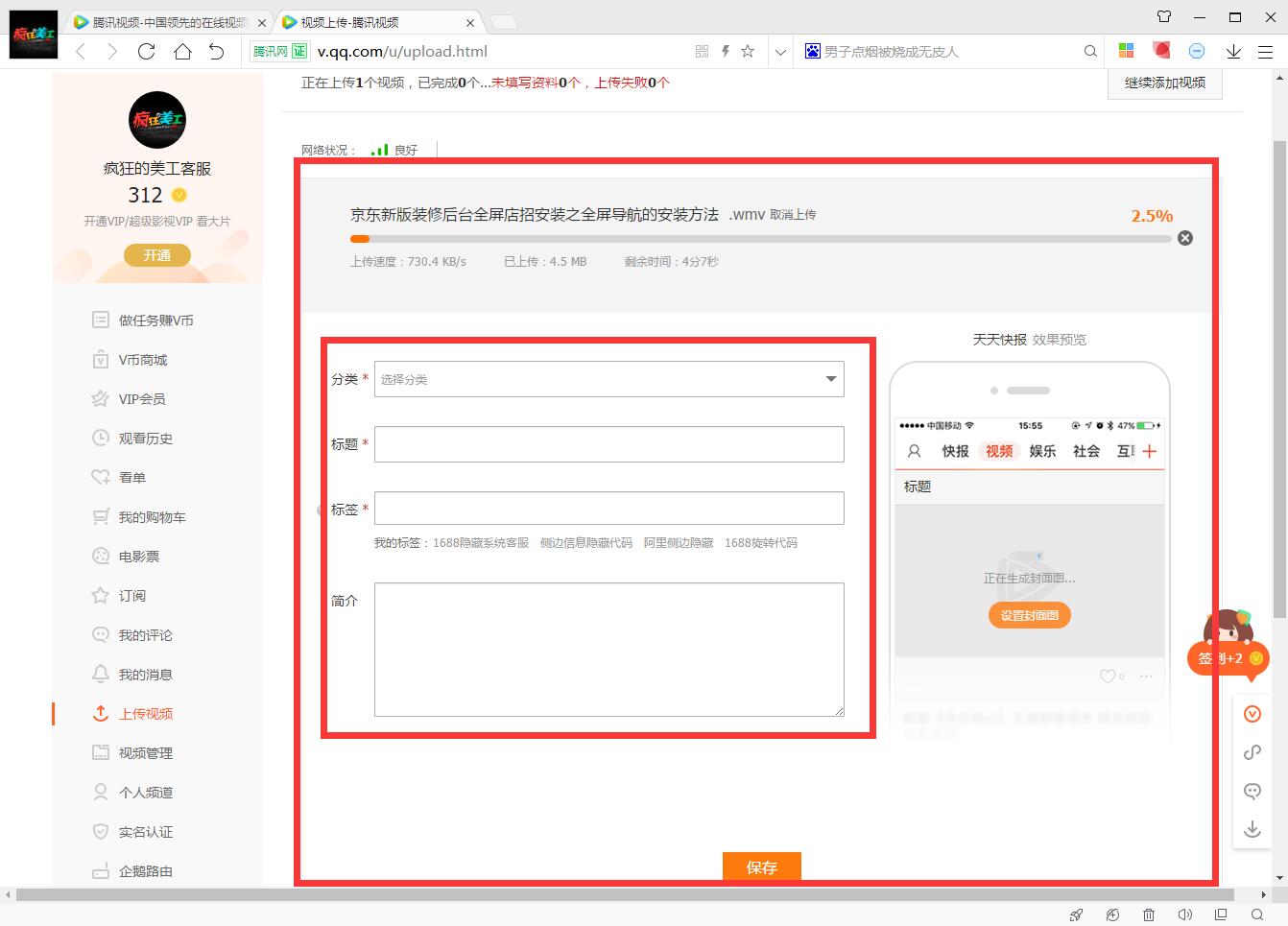Add tag 侧边信息隐藏代码
Viewport: 1288px width, 926px height.
pyautogui.click(x=586, y=543)
